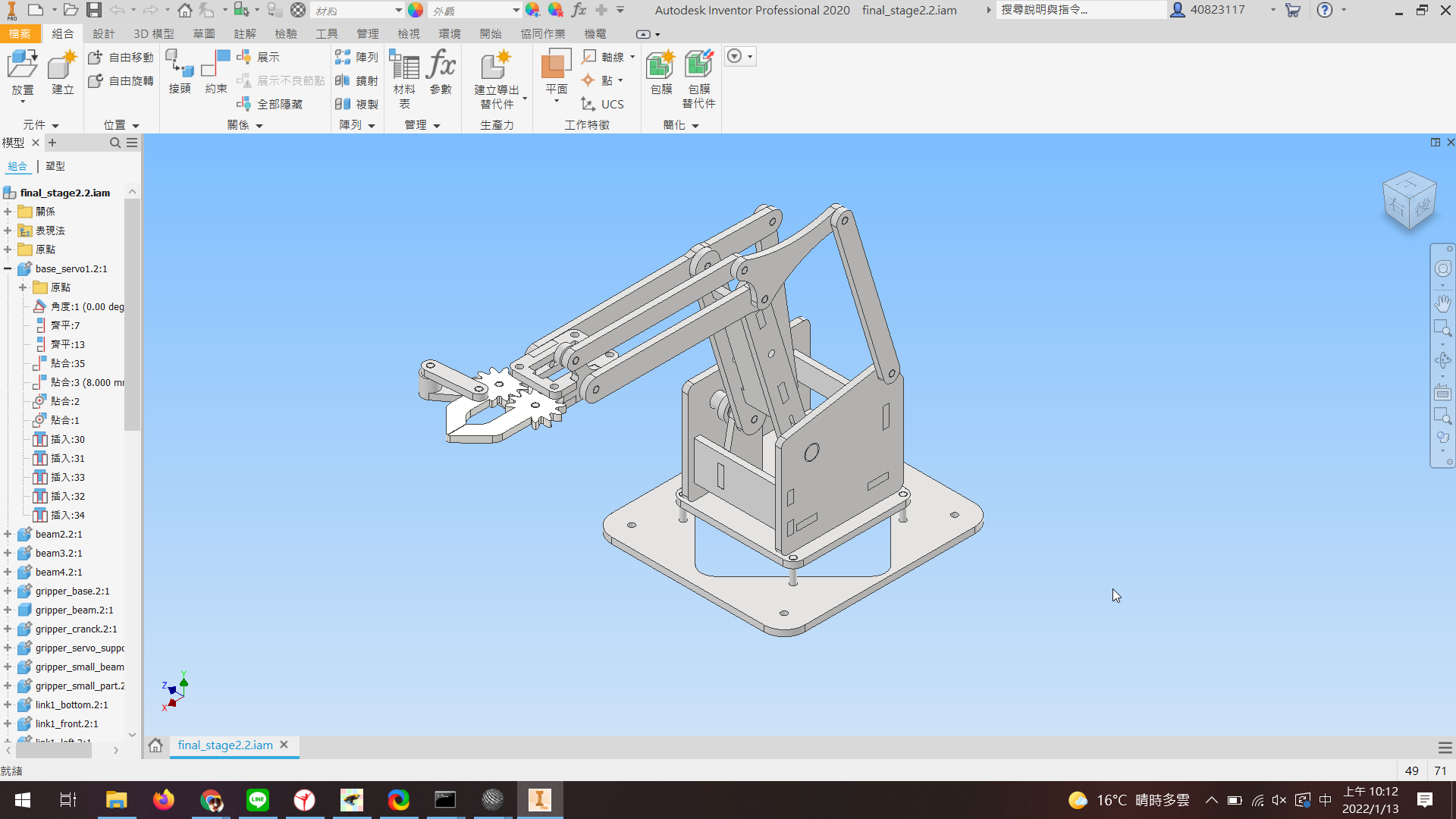This screenshot has width=1456, height=819.
Task: Open the 材料 material dropdown
Action: (x=357, y=11)
